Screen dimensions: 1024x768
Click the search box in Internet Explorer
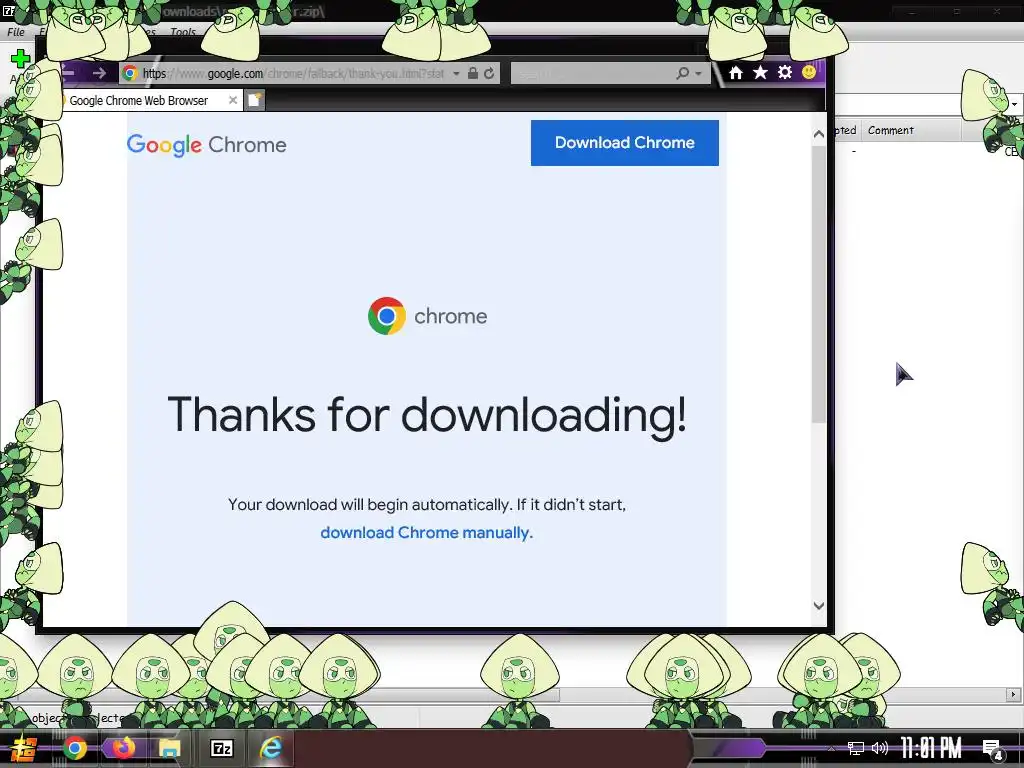(x=592, y=73)
